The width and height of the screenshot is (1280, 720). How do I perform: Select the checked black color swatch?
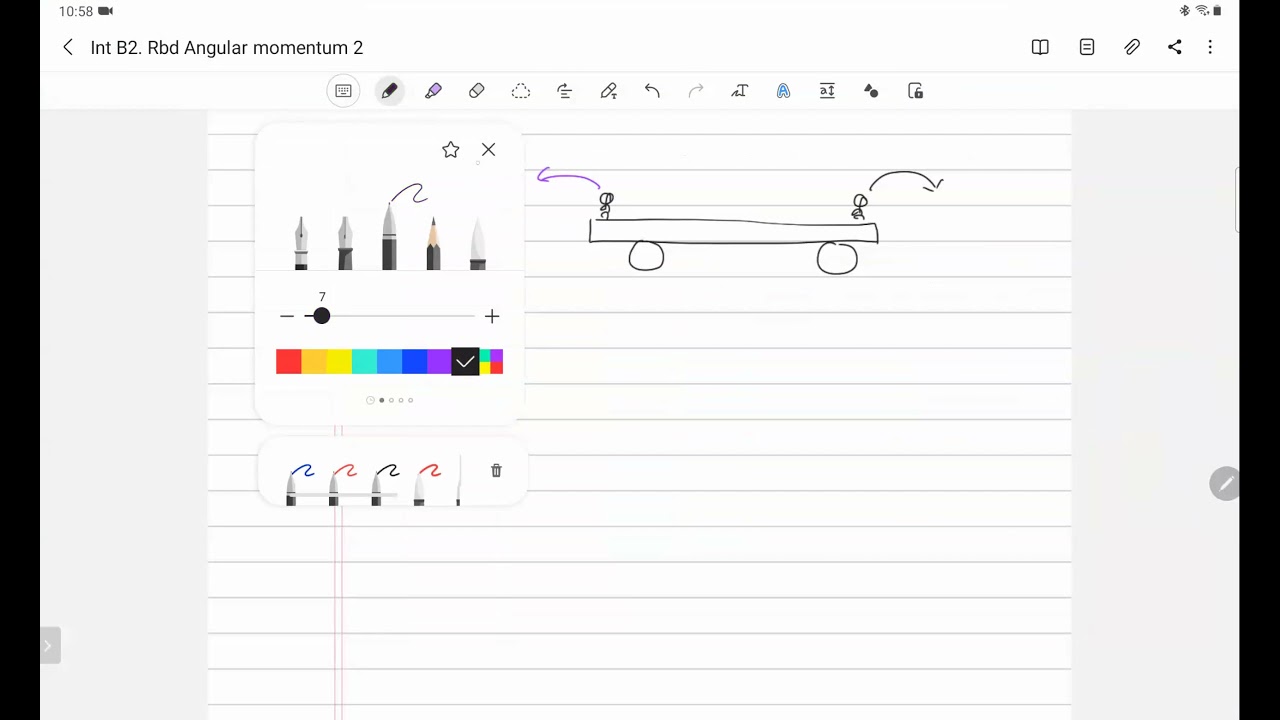pos(465,362)
